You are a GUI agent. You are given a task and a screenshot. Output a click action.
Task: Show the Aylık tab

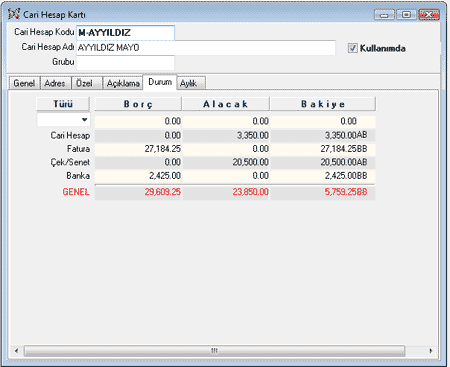click(x=190, y=83)
